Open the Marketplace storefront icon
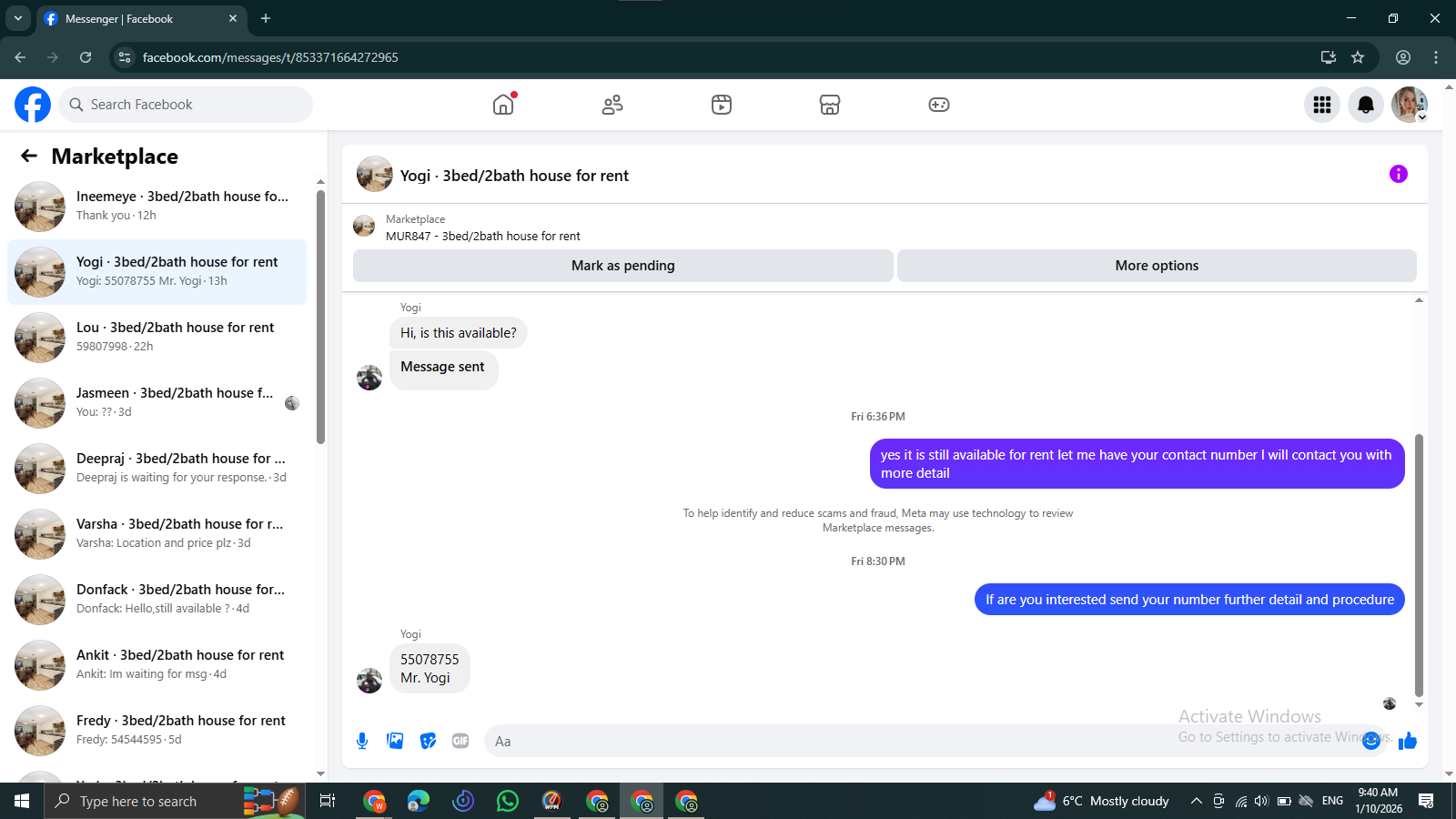1456x819 pixels. coord(830,105)
